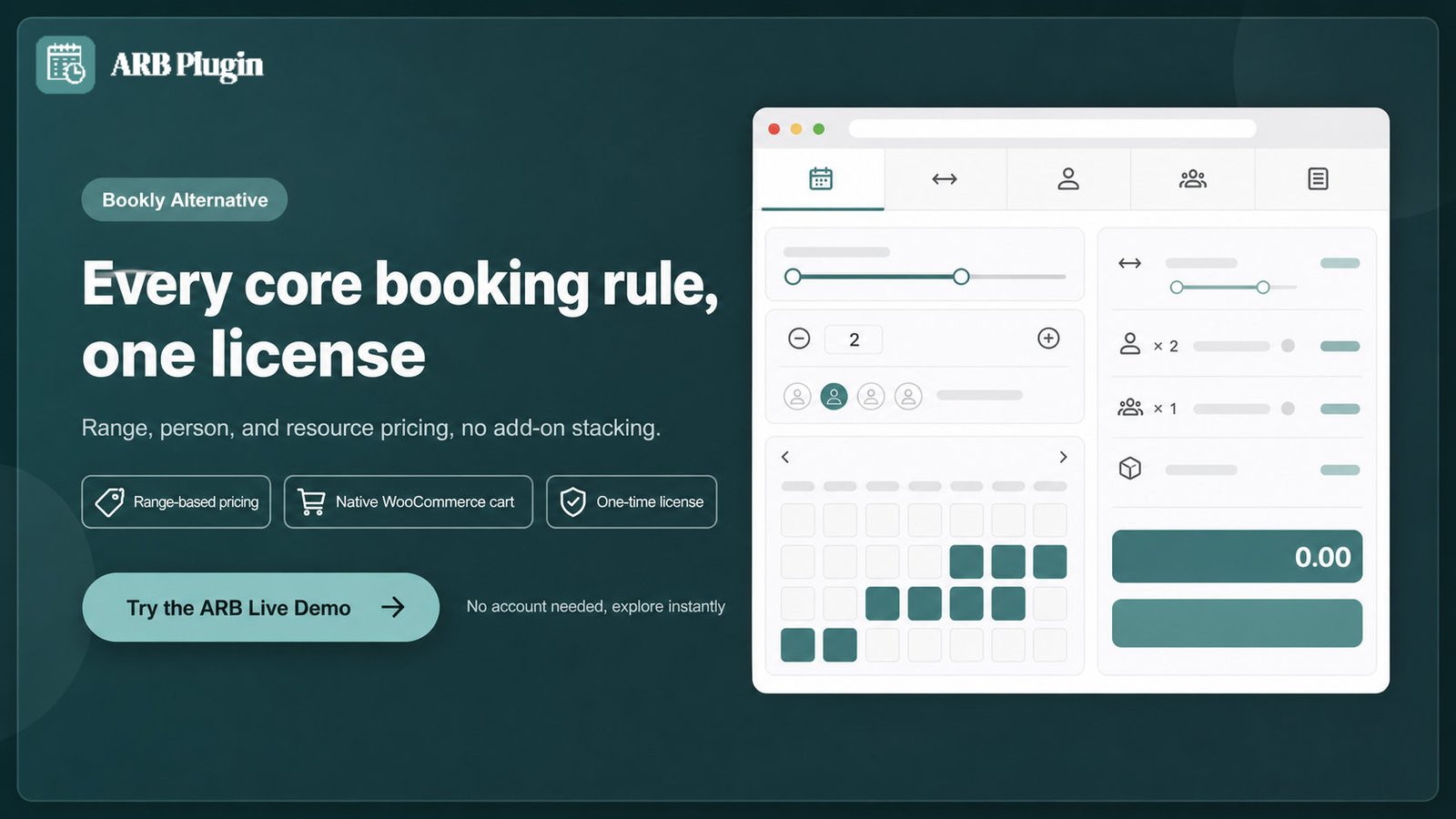Screen dimensions: 1456x819
Task: Click the '× 1' group count text
Action: pos(1166,409)
